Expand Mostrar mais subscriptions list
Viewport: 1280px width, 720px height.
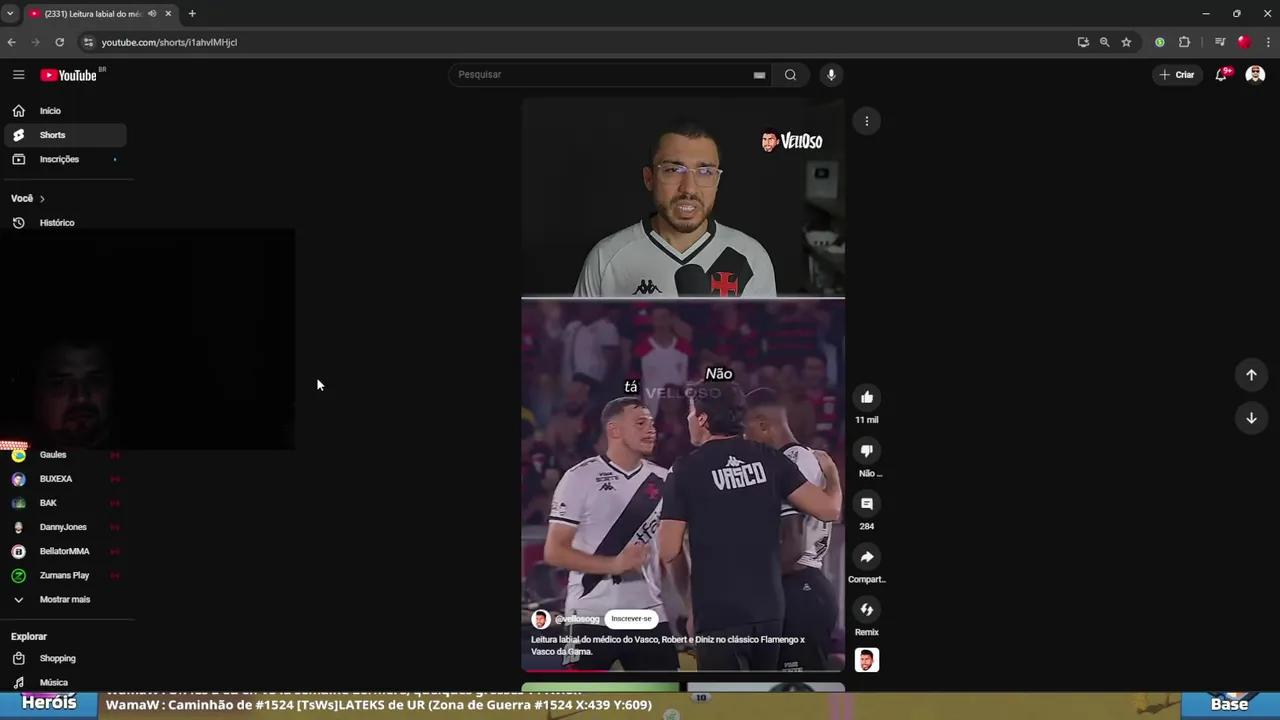click(x=65, y=599)
